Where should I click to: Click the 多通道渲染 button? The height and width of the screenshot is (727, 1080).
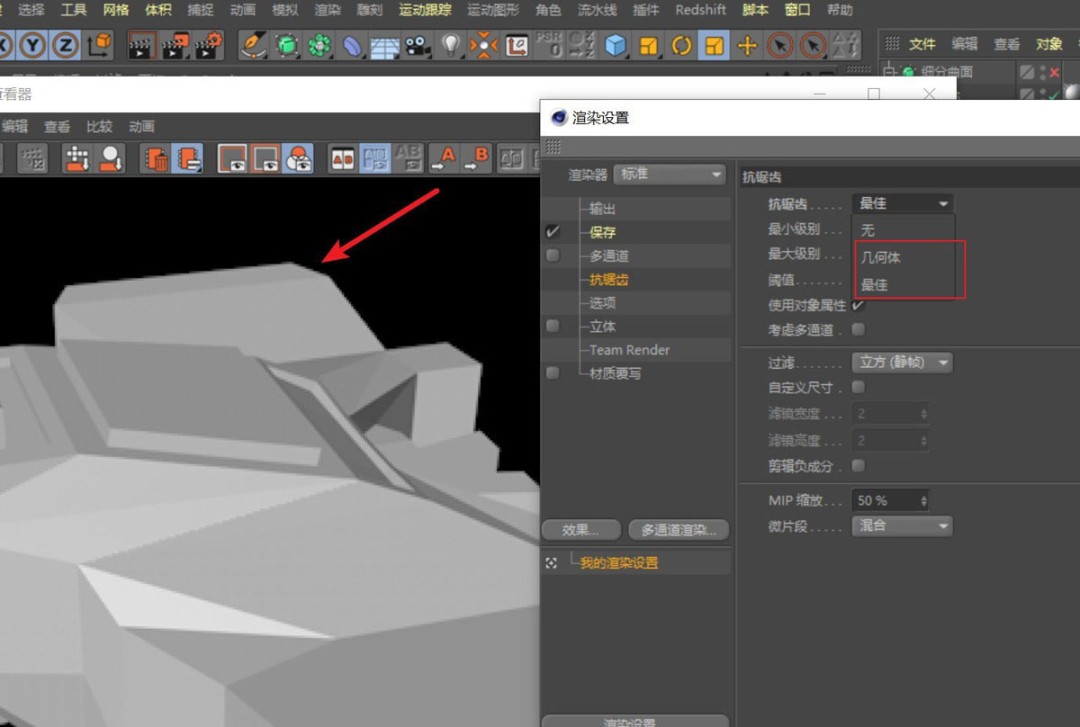[x=678, y=530]
